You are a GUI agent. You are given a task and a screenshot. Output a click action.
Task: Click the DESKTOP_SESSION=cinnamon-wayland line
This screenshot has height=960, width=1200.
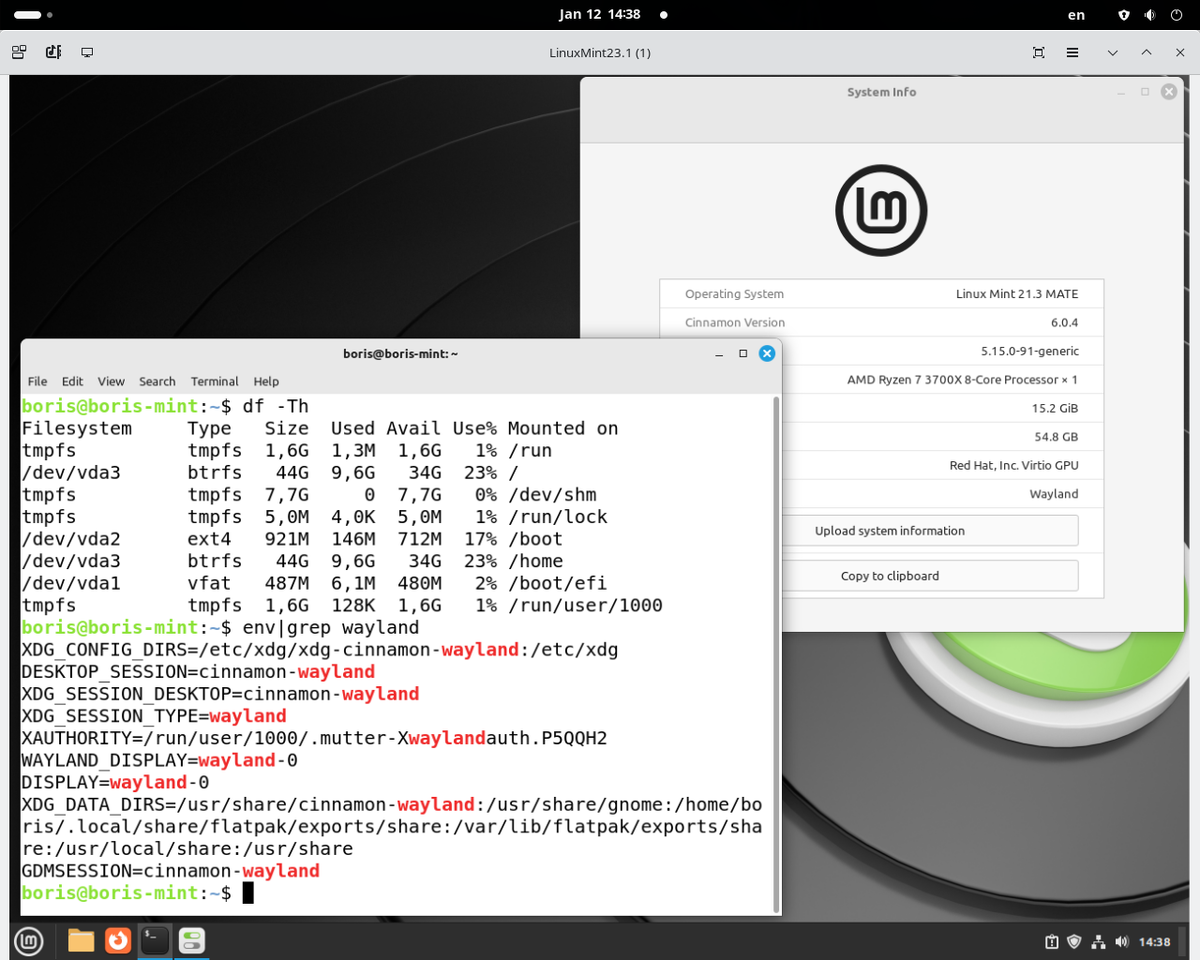point(198,672)
